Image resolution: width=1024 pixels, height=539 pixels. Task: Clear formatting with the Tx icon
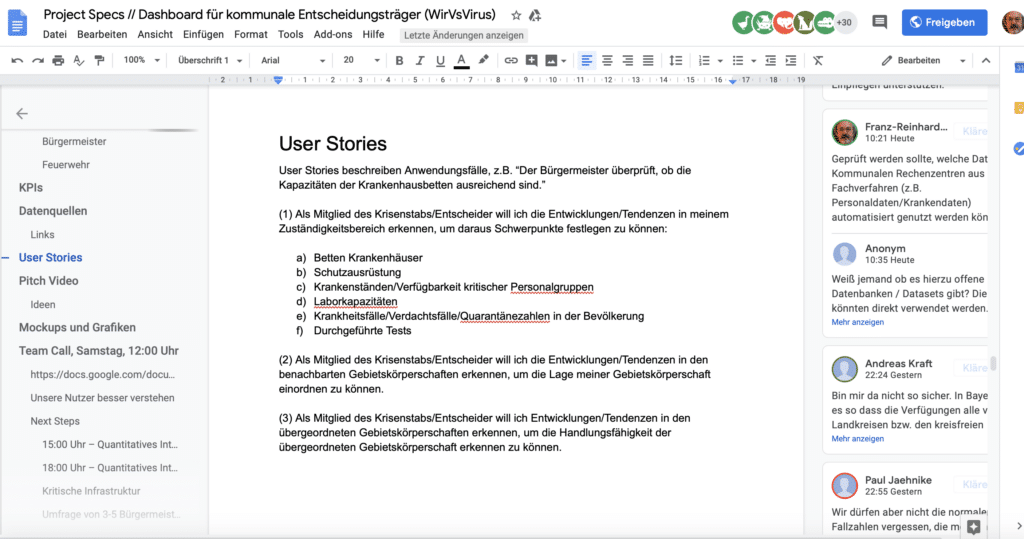pos(818,61)
